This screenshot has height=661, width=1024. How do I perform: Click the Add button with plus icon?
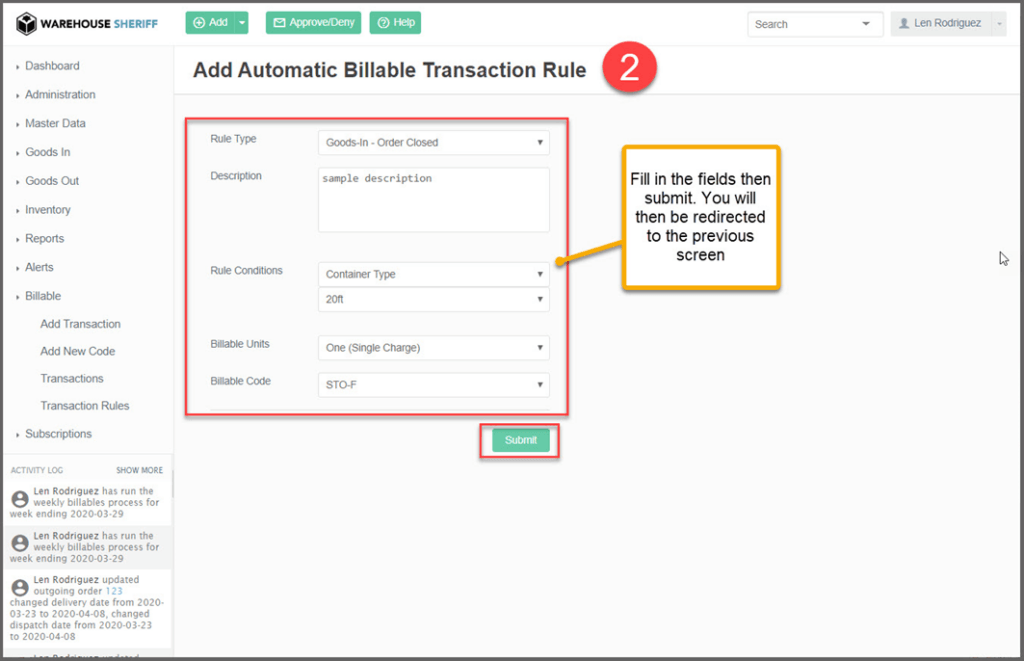210,23
